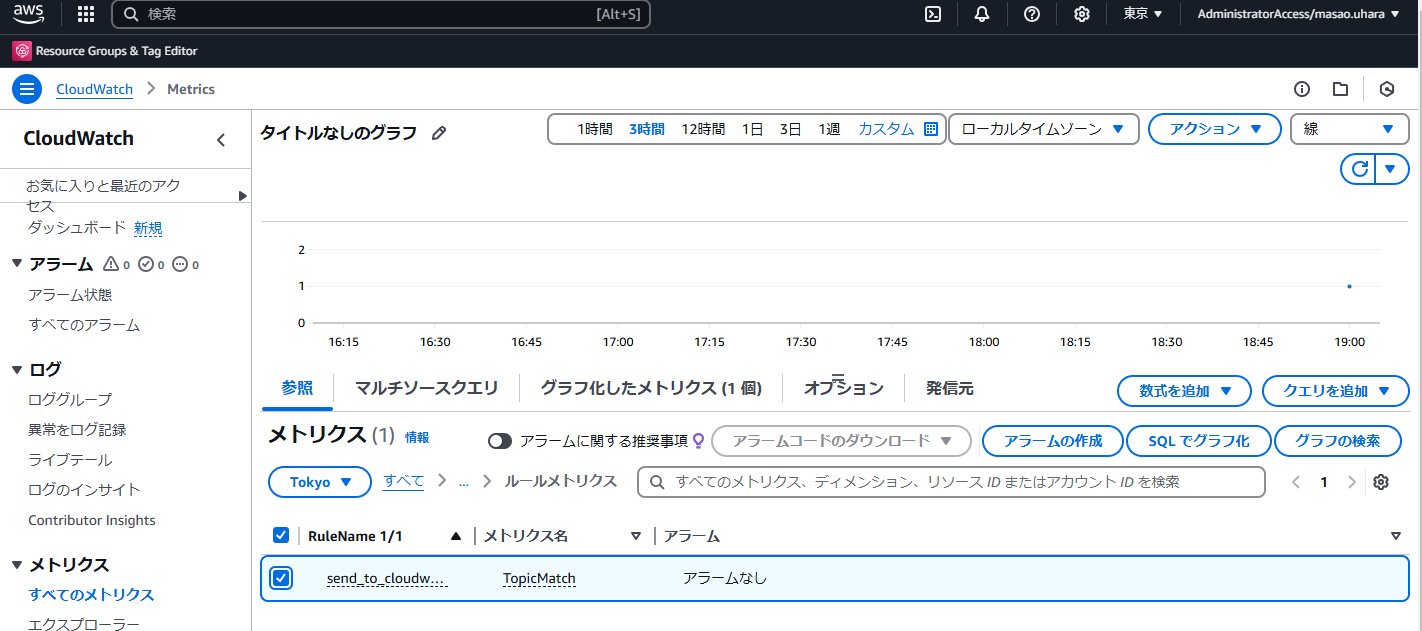The image size is (1422, 631).
Task: Open the アクション dropdown
Action: (1215, 129)
